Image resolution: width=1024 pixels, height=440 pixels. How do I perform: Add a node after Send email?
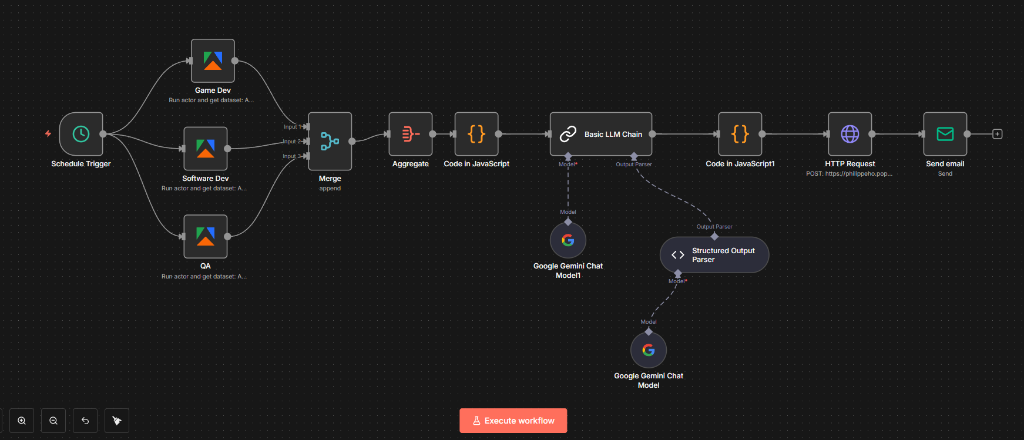pos(997,134)
